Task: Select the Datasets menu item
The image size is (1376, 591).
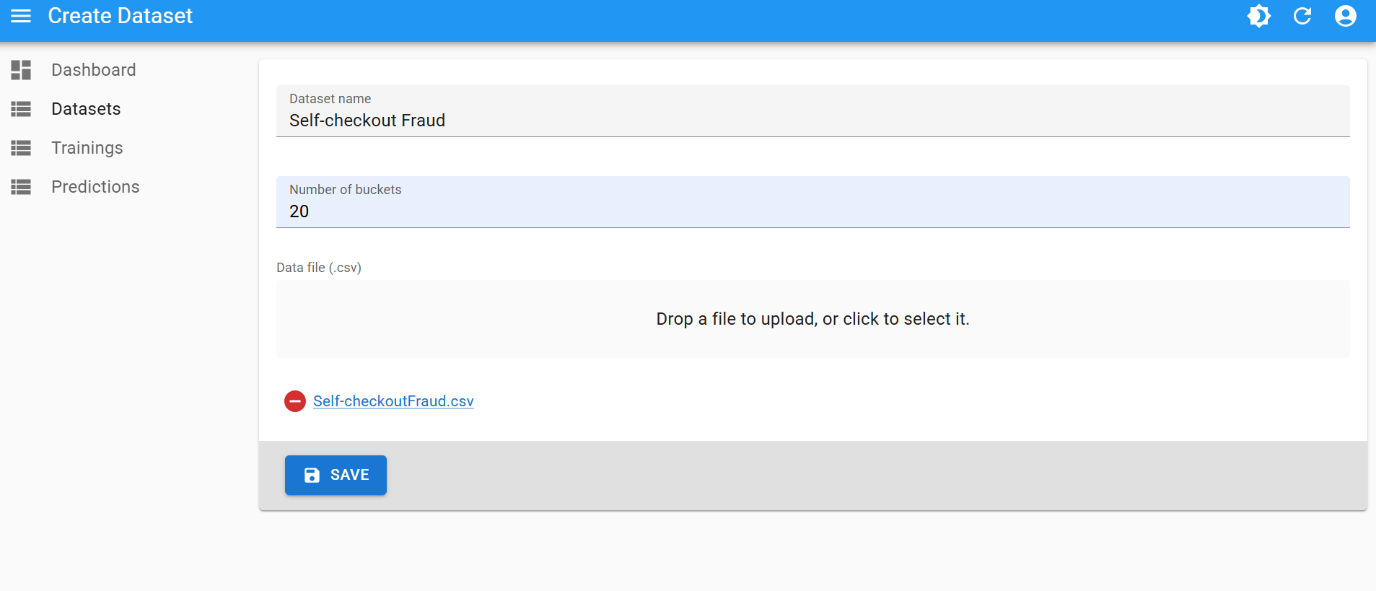Action: tap(86, 109)
